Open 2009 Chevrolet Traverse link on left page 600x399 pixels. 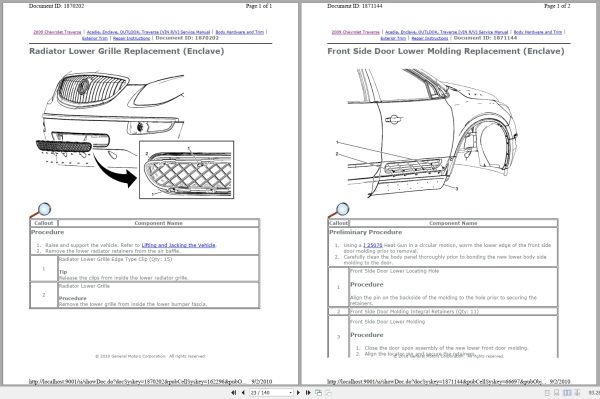57,32
